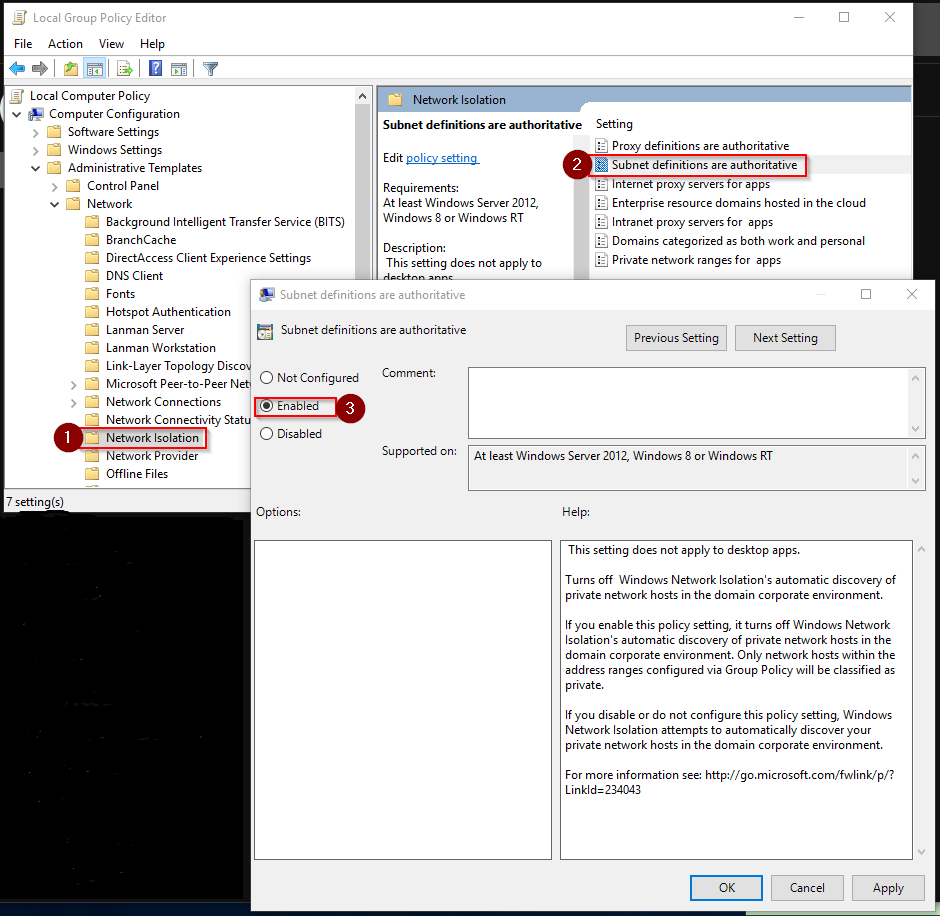Screen dimensions: 940x916
Task: Click the Cancel button
Action: (807, 888)
